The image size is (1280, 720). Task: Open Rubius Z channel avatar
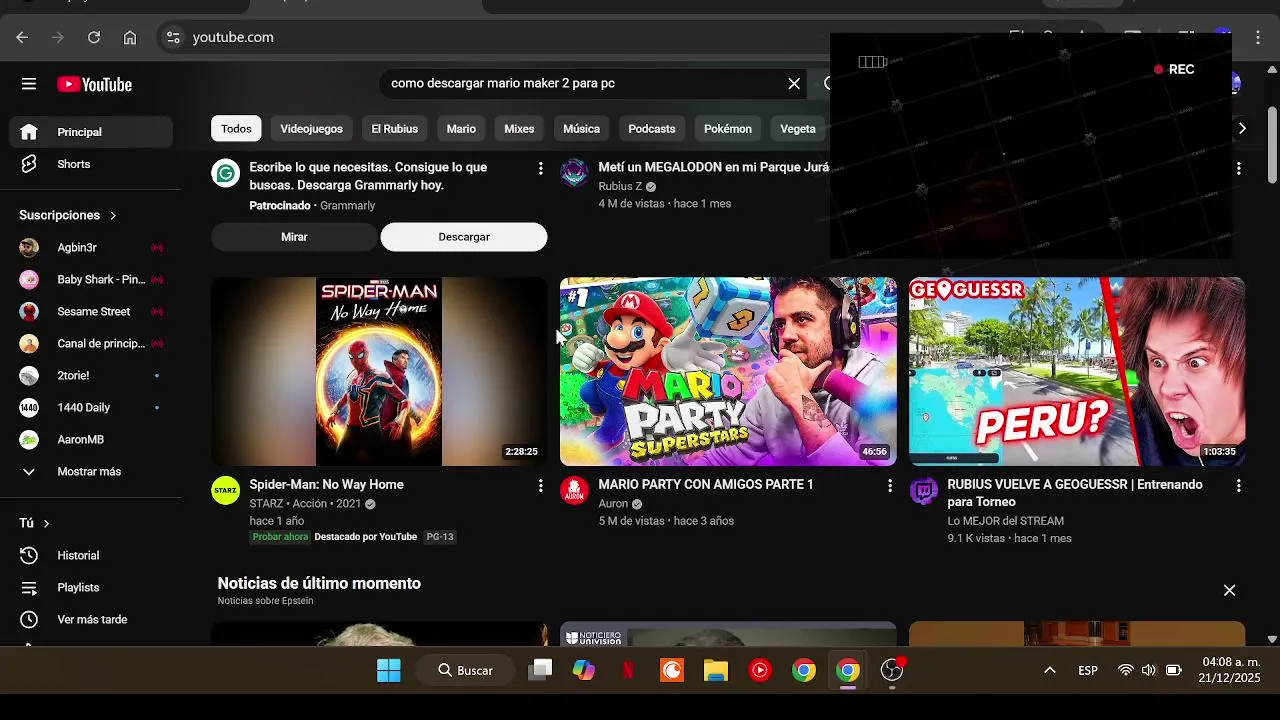pyautogui.click(x=574, y=173)
